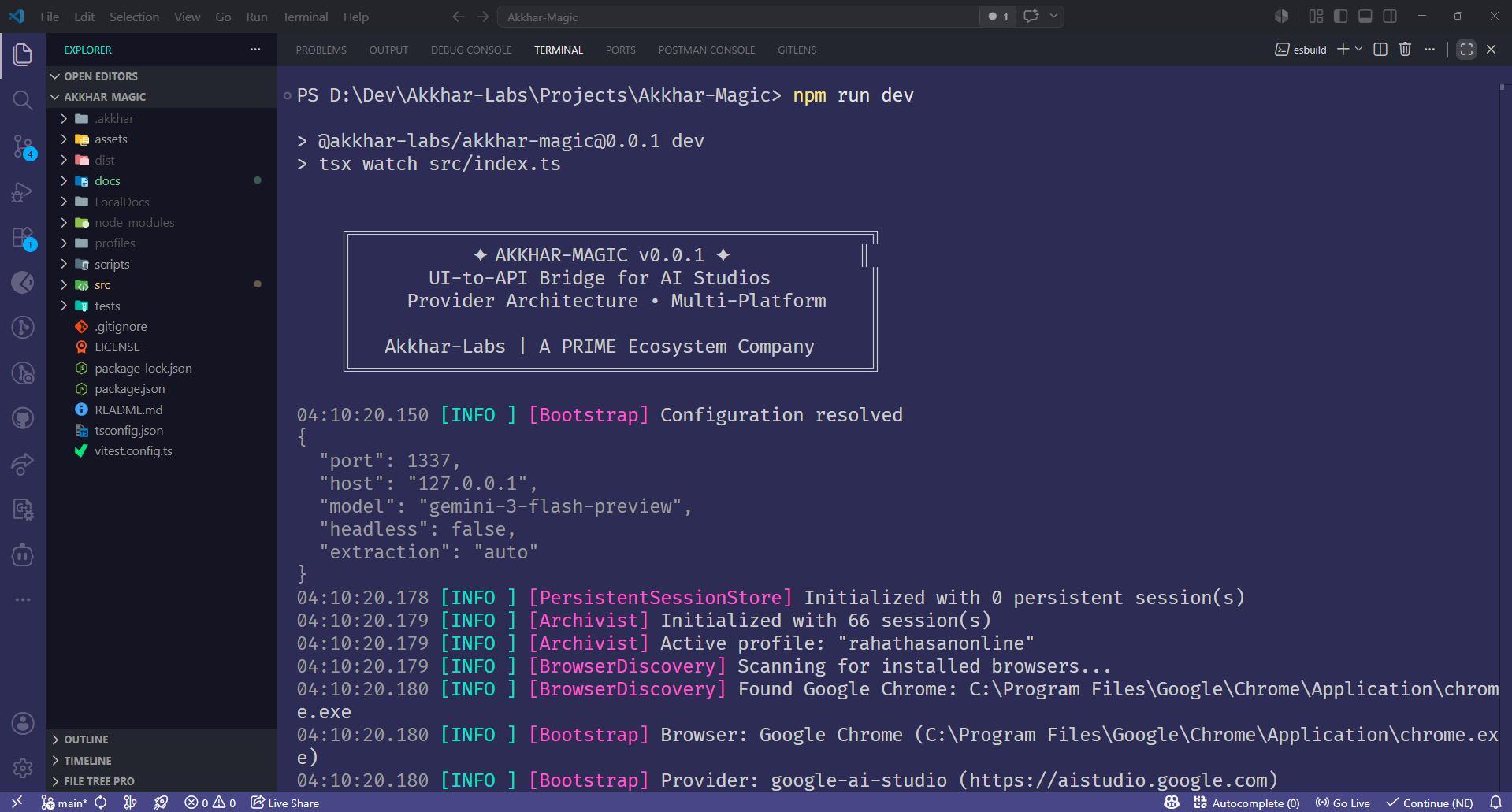Click Autocomplete (0) in status bar

click(x=1246, y=803)
